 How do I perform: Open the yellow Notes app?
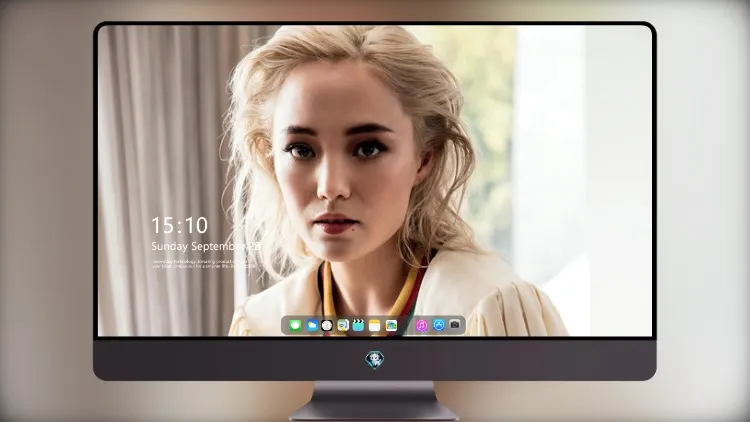click(375, 325)
